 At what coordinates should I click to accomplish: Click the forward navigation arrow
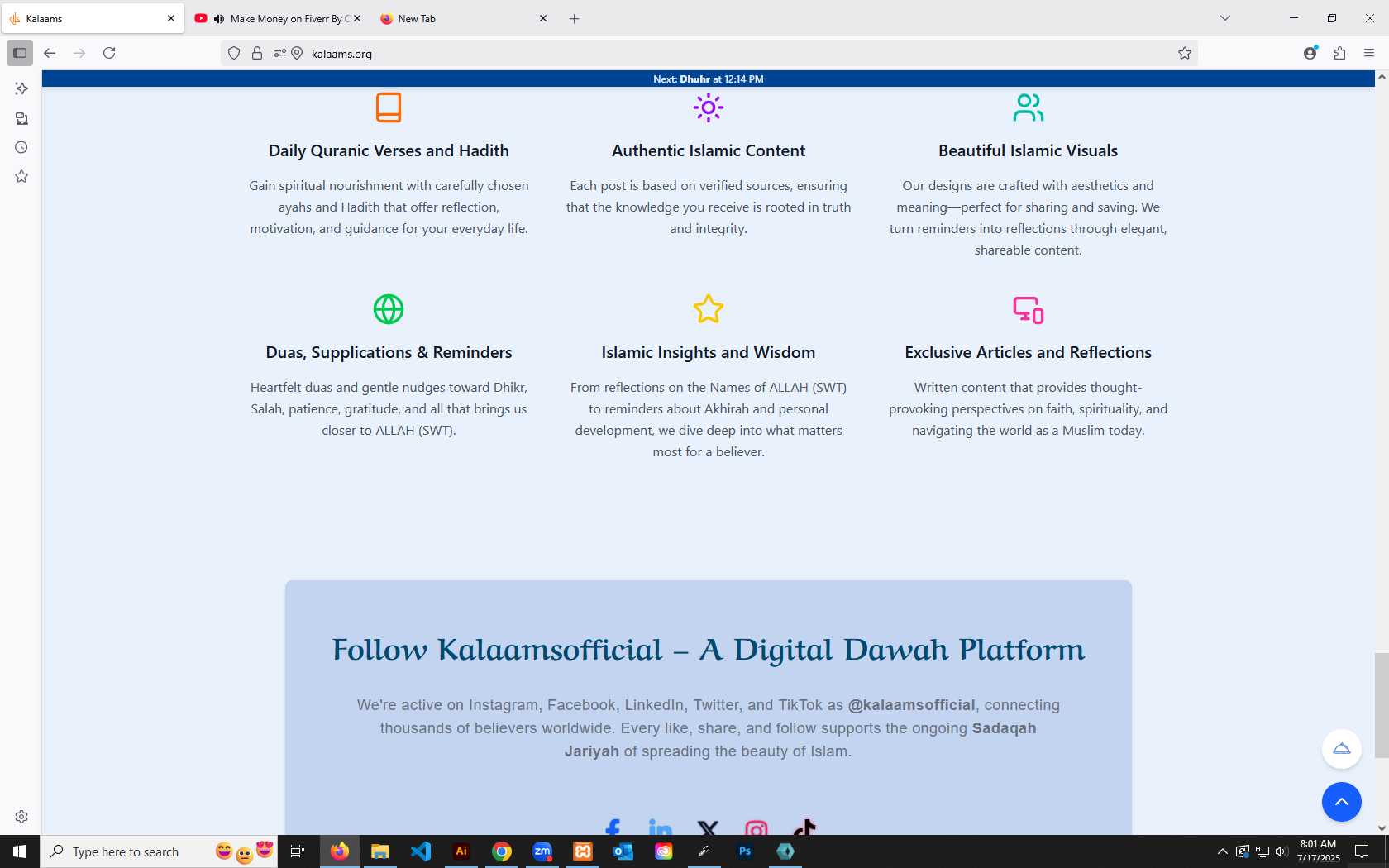79,53
